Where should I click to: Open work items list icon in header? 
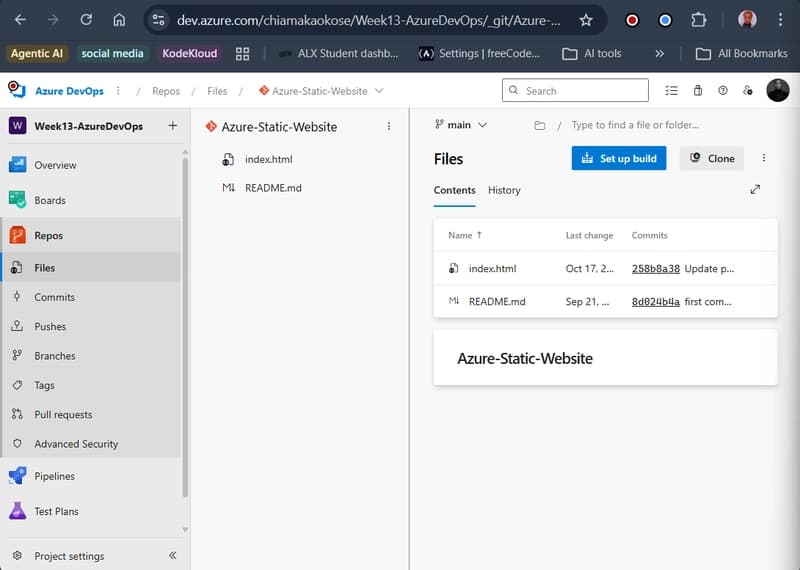pyautogui.click(x=671, y=90)
